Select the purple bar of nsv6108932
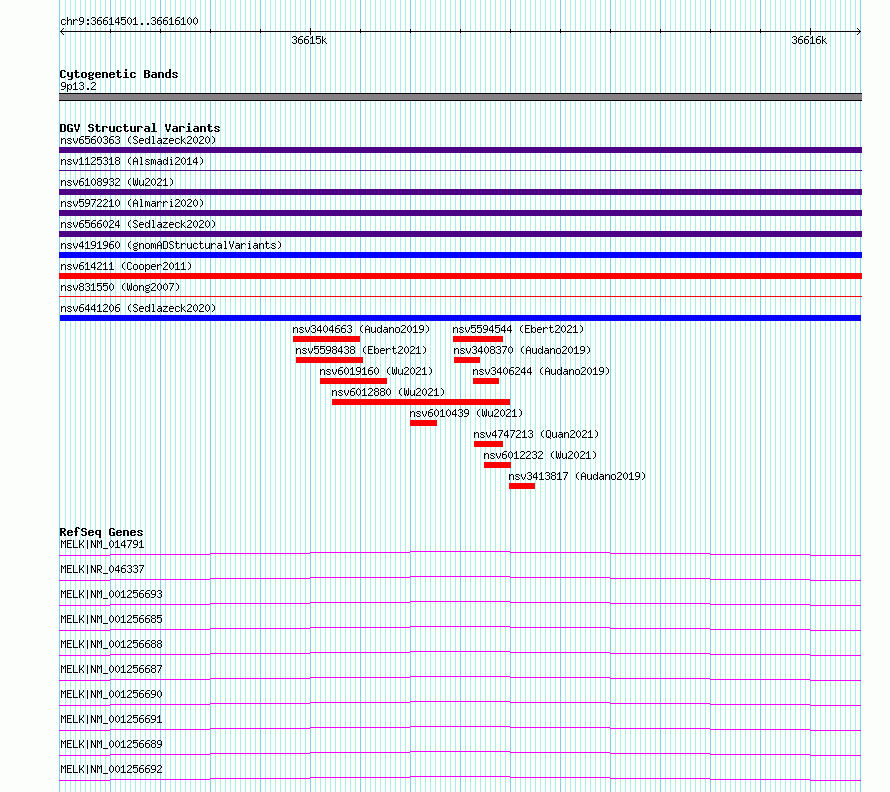This screenshot has height=792, width=890. tap(460, 192)
